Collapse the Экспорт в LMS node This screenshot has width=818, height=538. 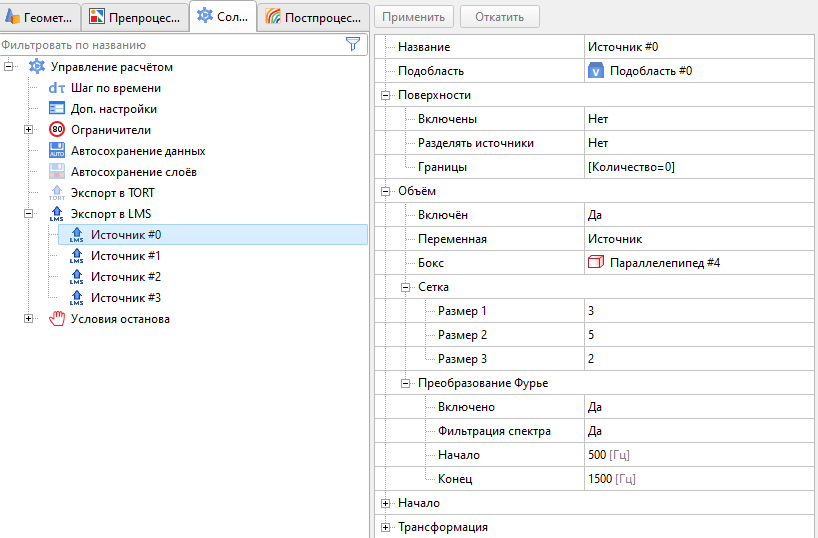pyautogui.click(x=29, y=214)
